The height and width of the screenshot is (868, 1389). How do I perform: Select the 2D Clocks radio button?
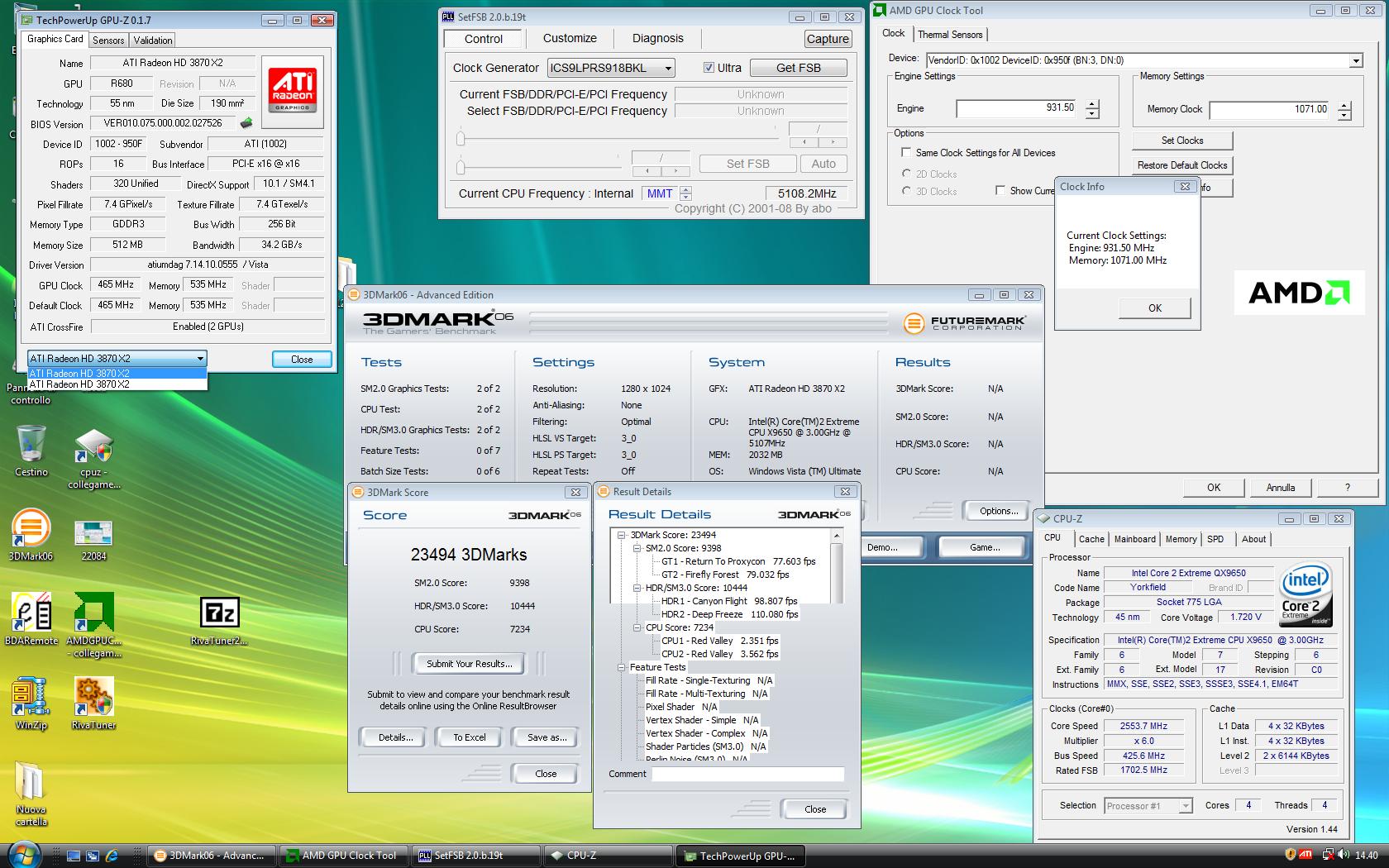[907, 174]
